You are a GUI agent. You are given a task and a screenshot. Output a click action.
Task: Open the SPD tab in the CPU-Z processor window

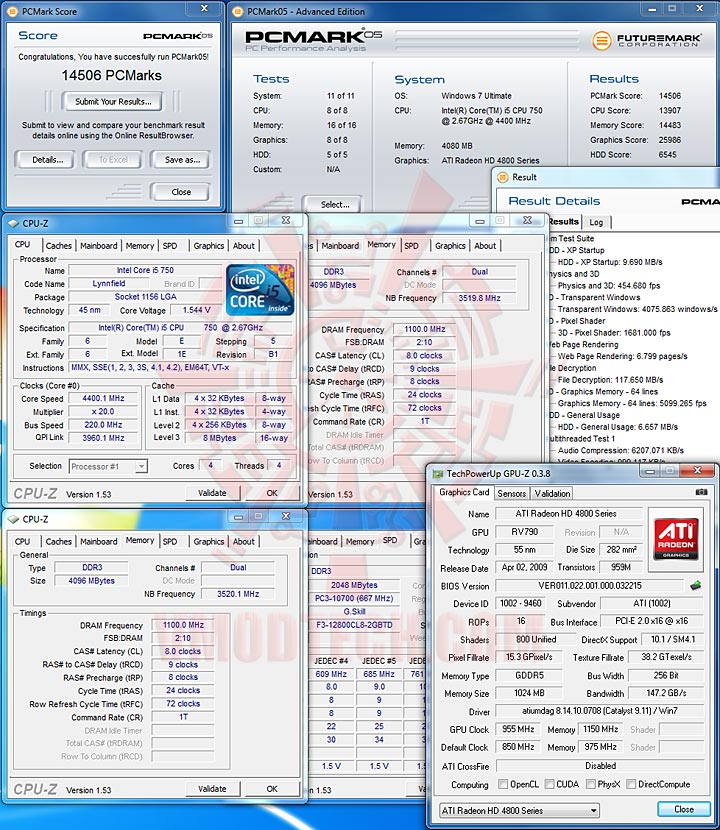click(x=170, y=246)
